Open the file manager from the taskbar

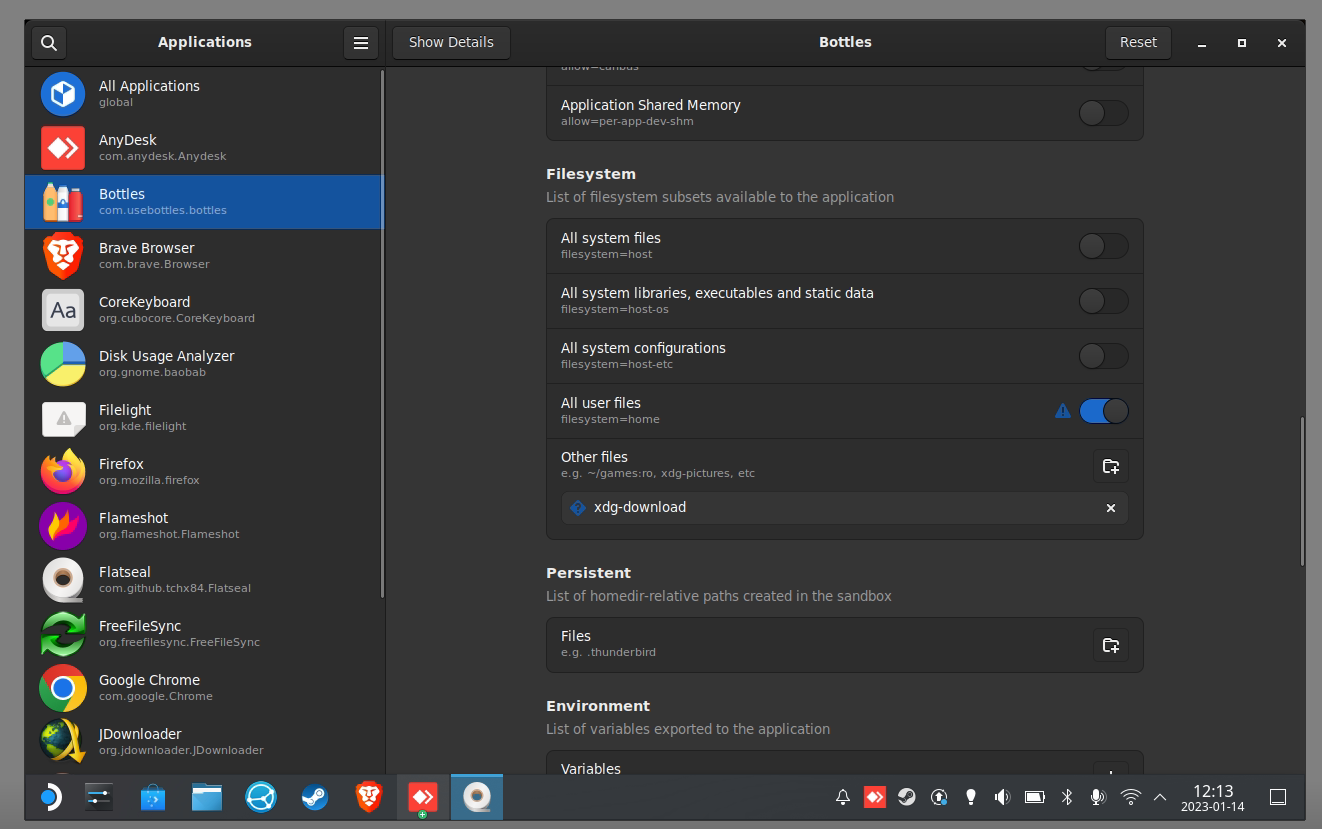coord(207,797)
